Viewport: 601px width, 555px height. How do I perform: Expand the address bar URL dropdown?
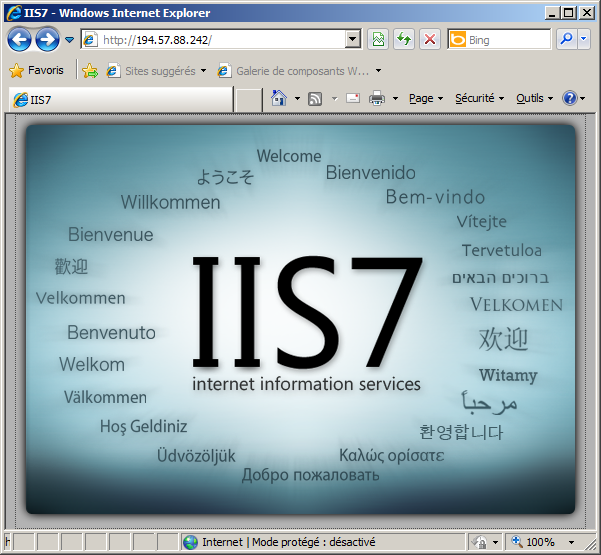[x=353, y=40]
